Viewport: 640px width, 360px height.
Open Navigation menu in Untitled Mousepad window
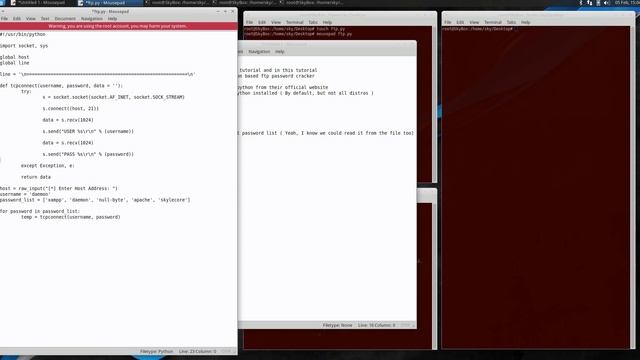pos(259,52)
